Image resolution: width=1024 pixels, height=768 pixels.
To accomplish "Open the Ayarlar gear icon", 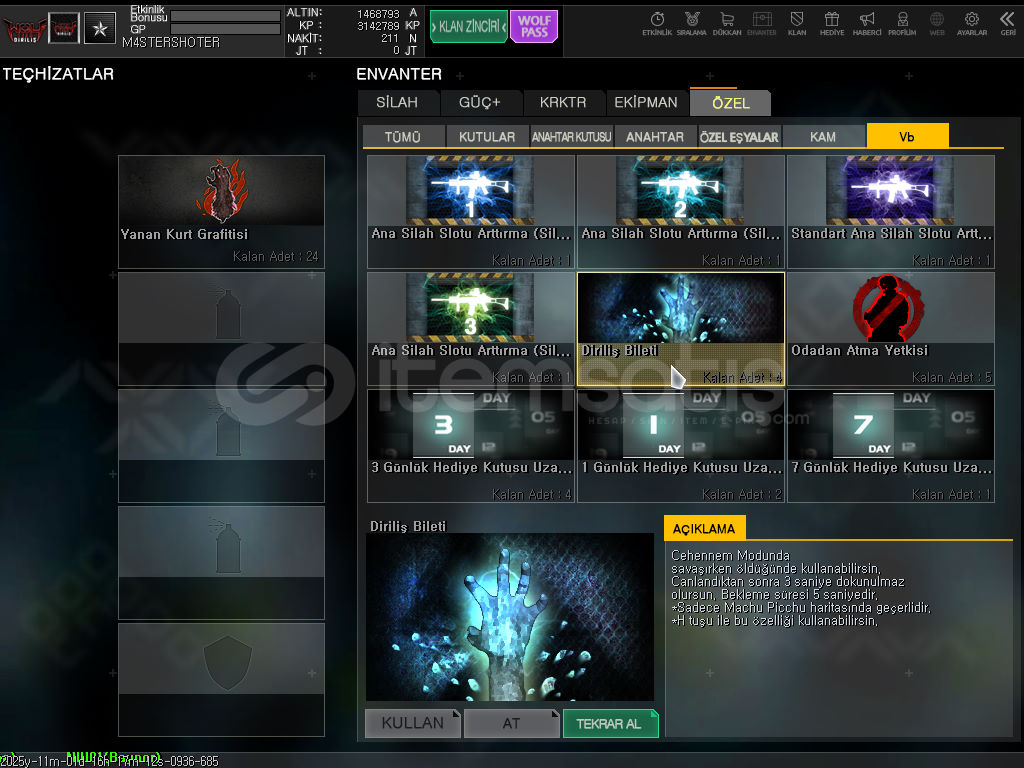I will coord(972,24).
